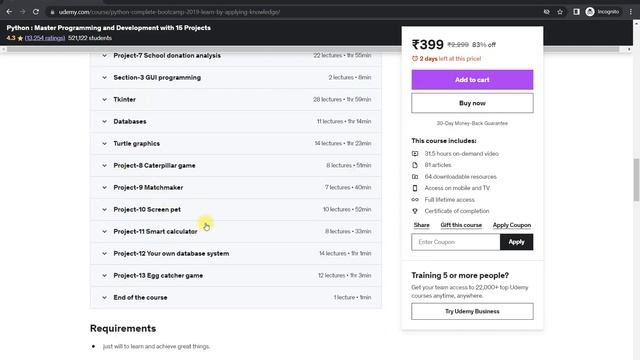
Task: Reload the page with the refresh icon
Action: click(x=36, y=12)
